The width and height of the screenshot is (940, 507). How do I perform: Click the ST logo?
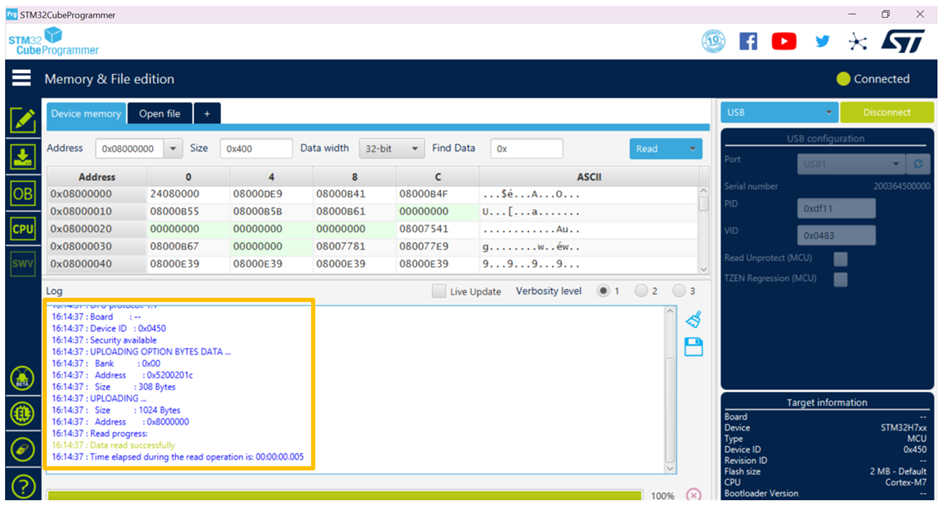[x=903, y=41]
